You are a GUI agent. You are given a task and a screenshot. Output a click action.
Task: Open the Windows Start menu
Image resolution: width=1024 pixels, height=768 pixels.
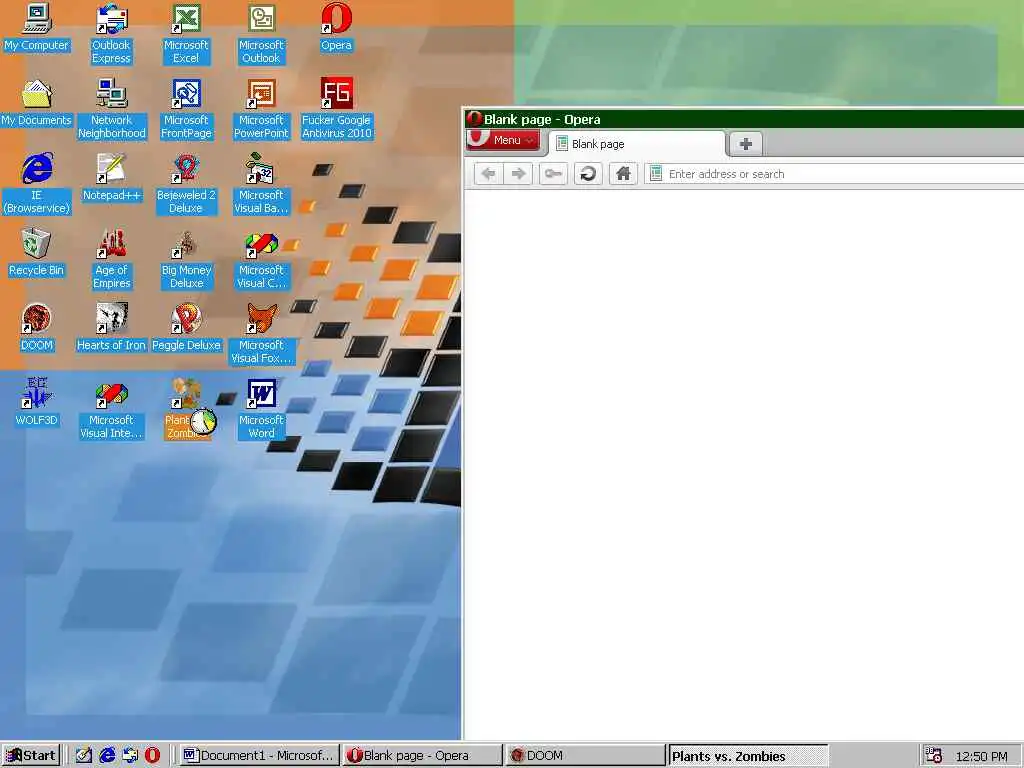click(31, 756)
